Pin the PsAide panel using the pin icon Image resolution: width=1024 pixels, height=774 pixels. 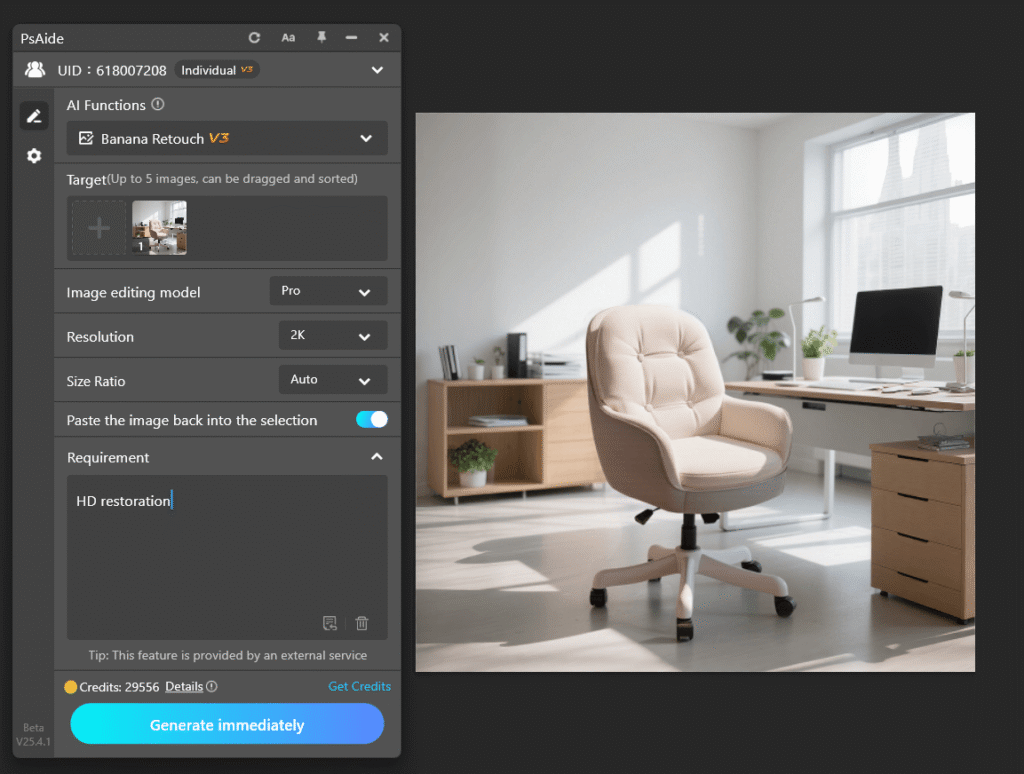(320, 37)
